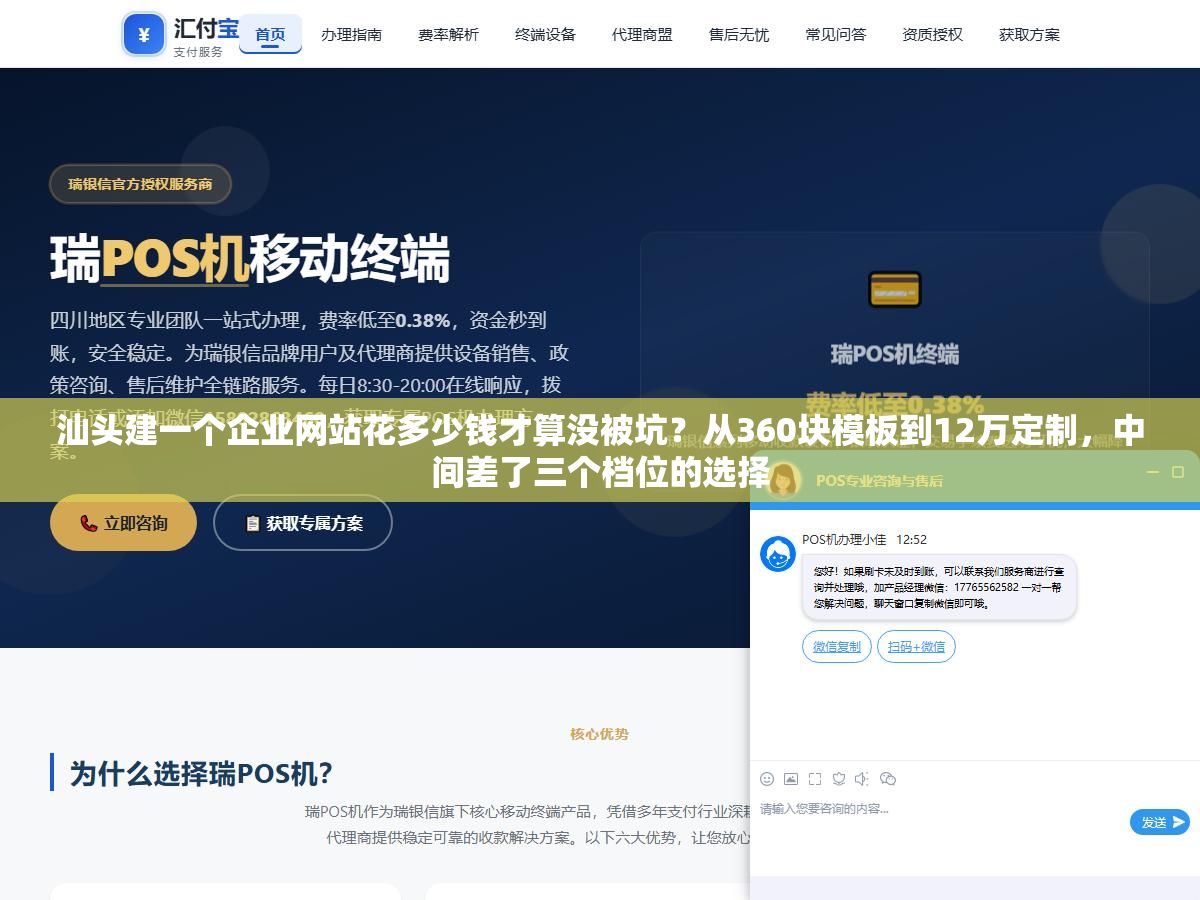Screen dimensions: 1200x900
Task: Click 获取方案 in the top nav
Action: [1029, 34]
